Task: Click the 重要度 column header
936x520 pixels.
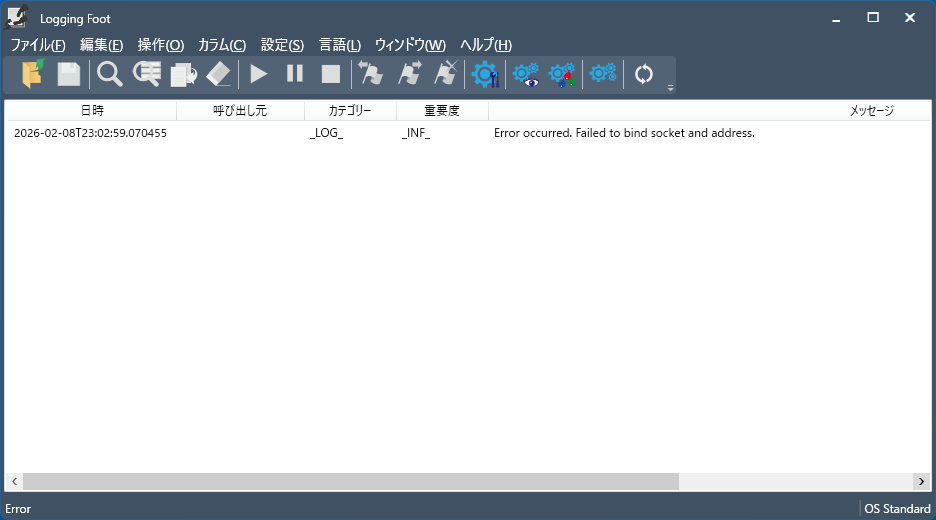Action: (442, 110)
